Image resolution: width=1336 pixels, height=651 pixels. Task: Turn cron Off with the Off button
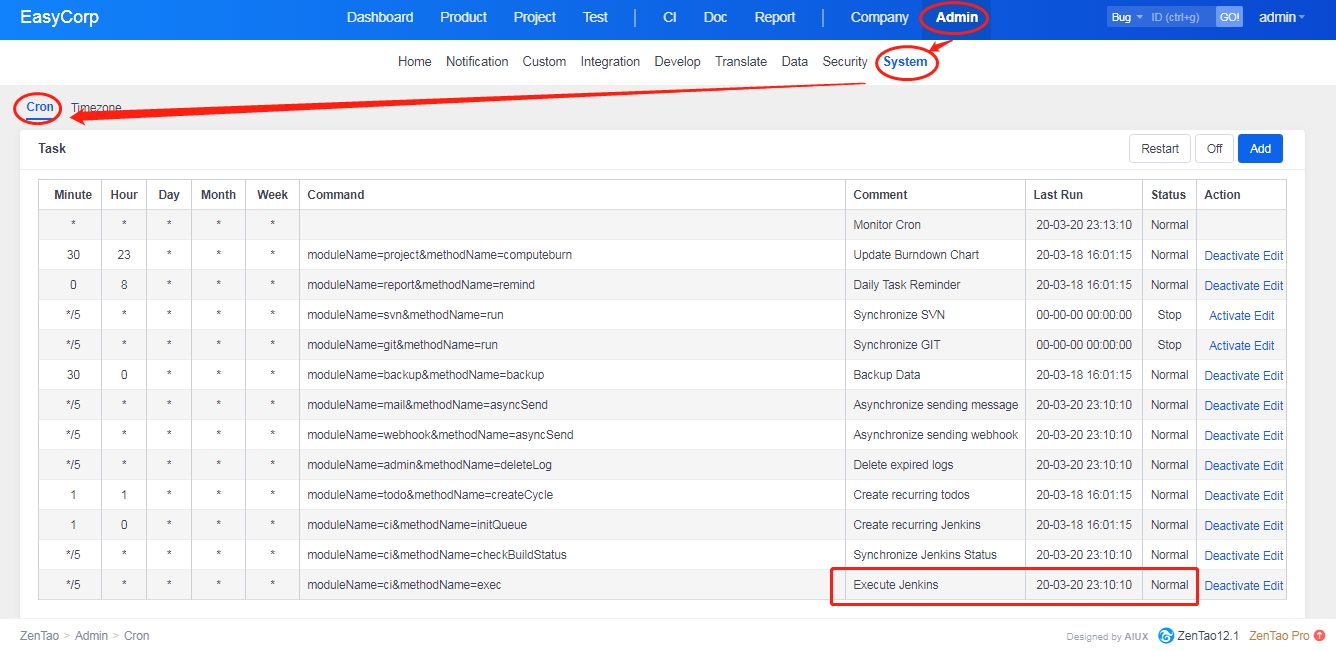1214,149
